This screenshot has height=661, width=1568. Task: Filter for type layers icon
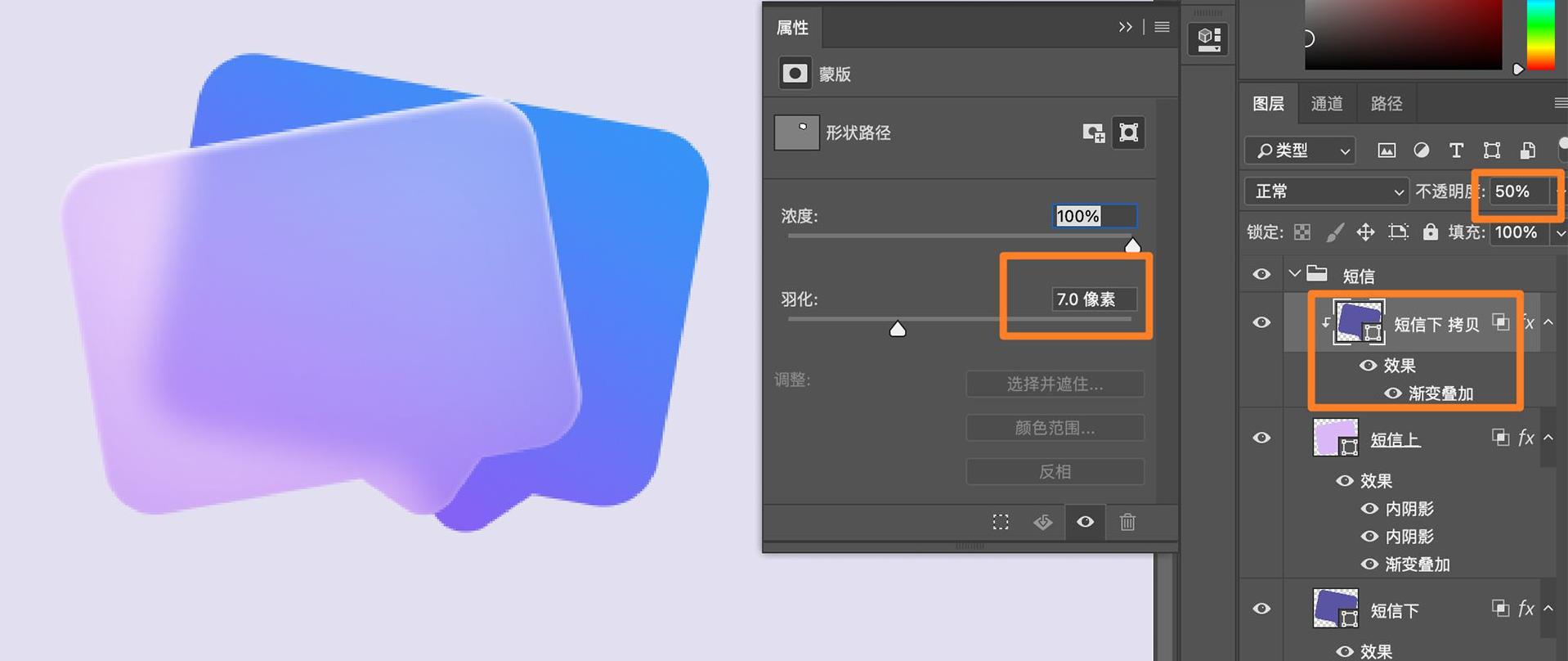tap(1456, 151)
